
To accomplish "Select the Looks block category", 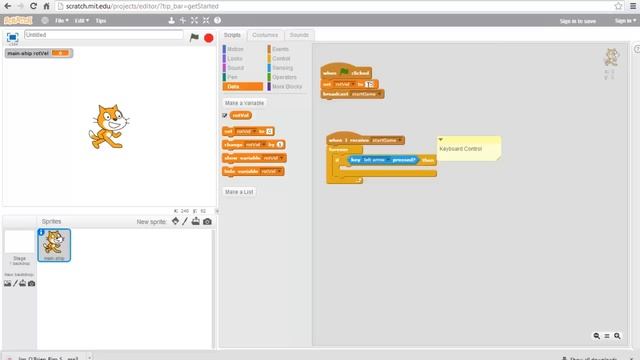I will click(x=235, y=58).
